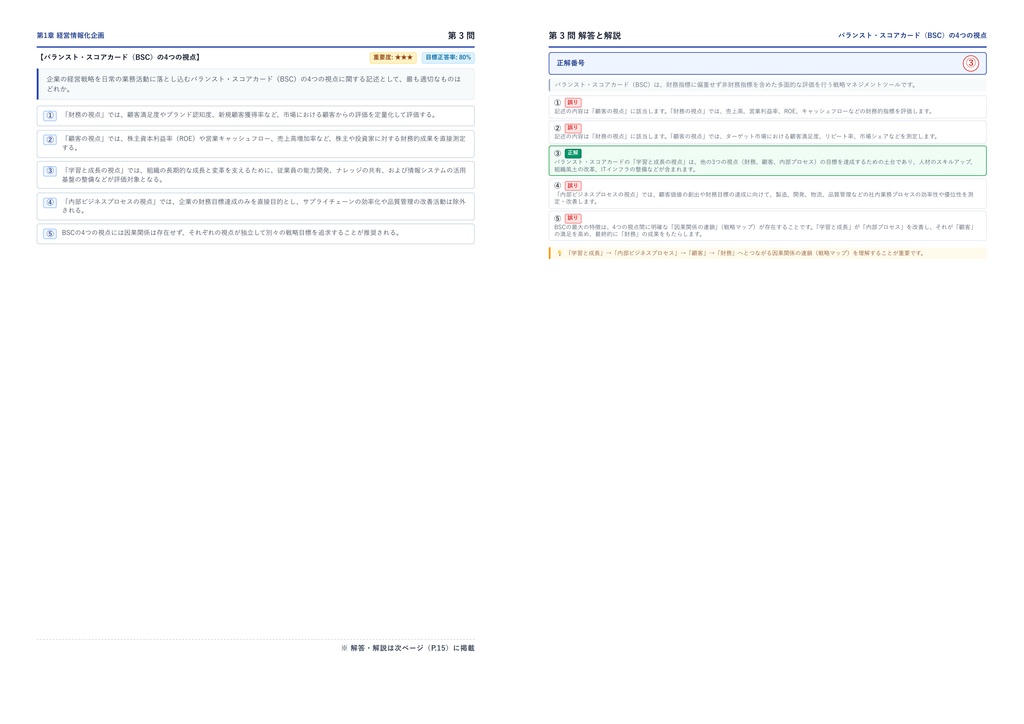Click the 第 3 問 heading on the question page
1024x724 pixels.
point(461,35)
